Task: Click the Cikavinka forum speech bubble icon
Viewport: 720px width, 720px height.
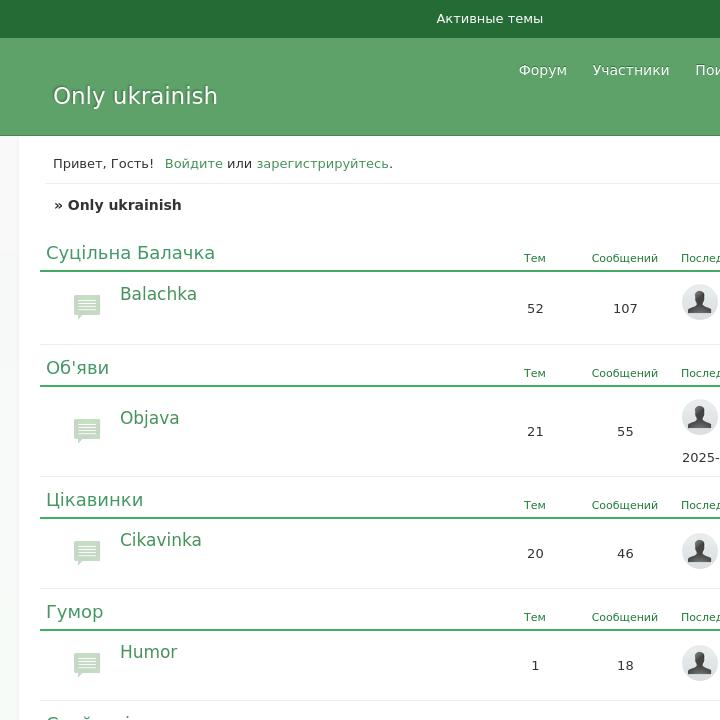Action: (87, 552)
